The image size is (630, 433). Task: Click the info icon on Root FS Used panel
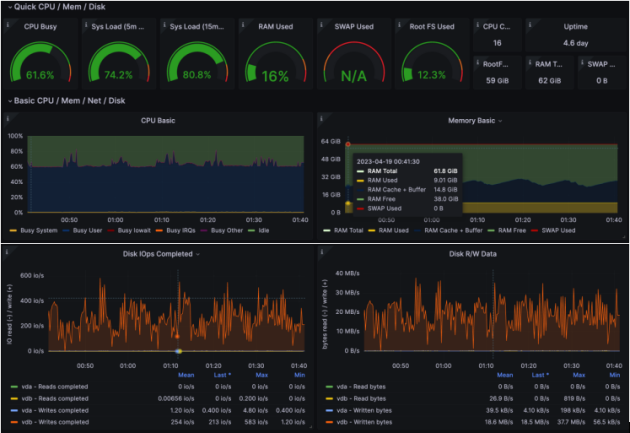tap(398, 21)
